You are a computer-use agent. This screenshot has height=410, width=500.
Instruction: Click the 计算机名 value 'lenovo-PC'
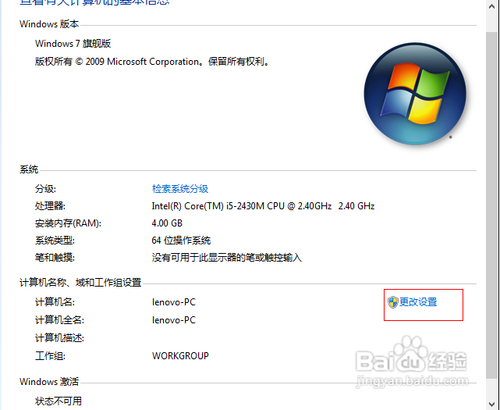pos(174,302)
